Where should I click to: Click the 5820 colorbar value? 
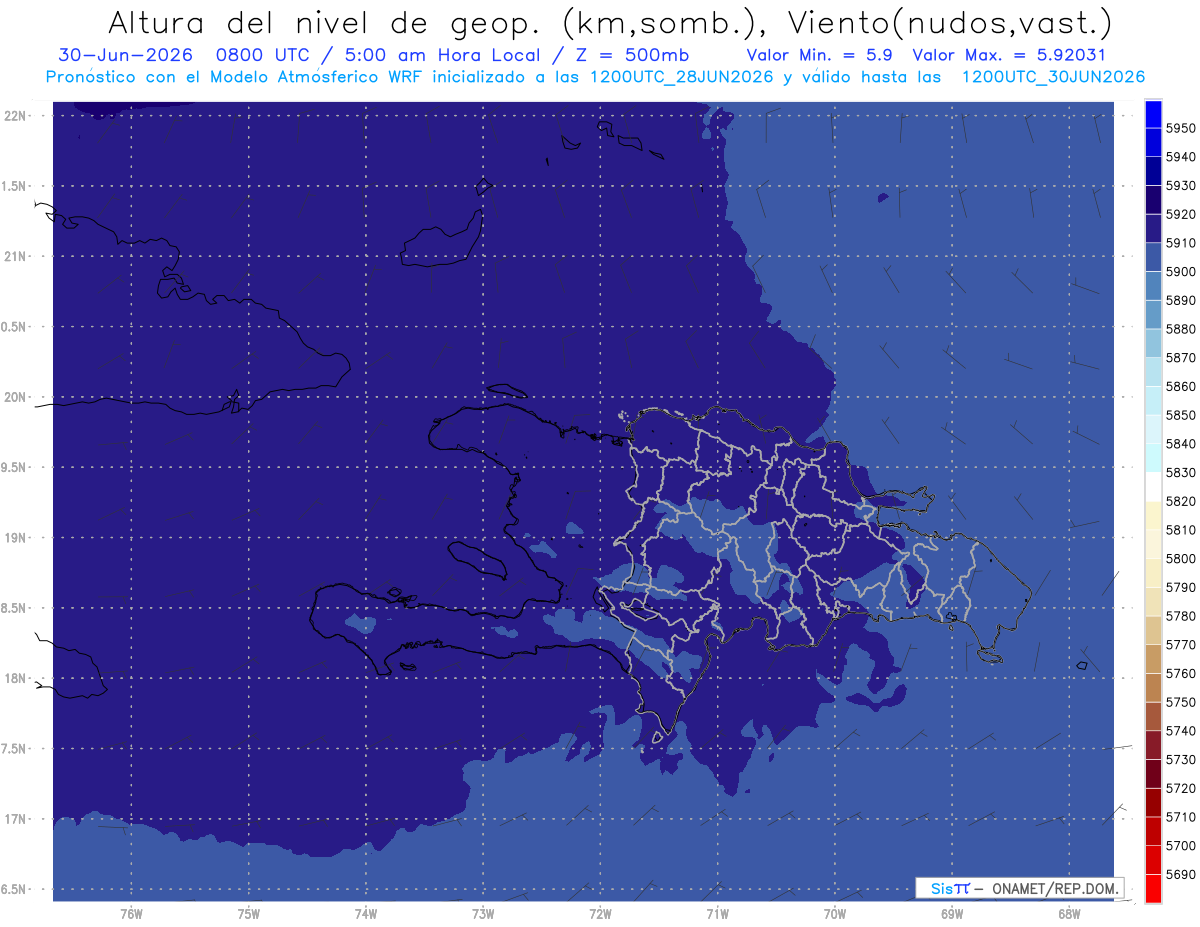click(x=1181, y=501)
